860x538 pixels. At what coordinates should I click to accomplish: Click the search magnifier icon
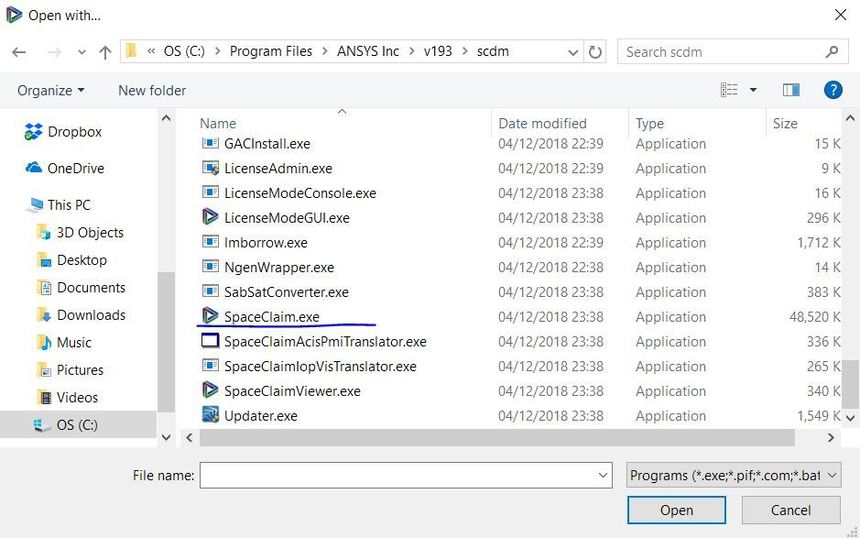832,52
